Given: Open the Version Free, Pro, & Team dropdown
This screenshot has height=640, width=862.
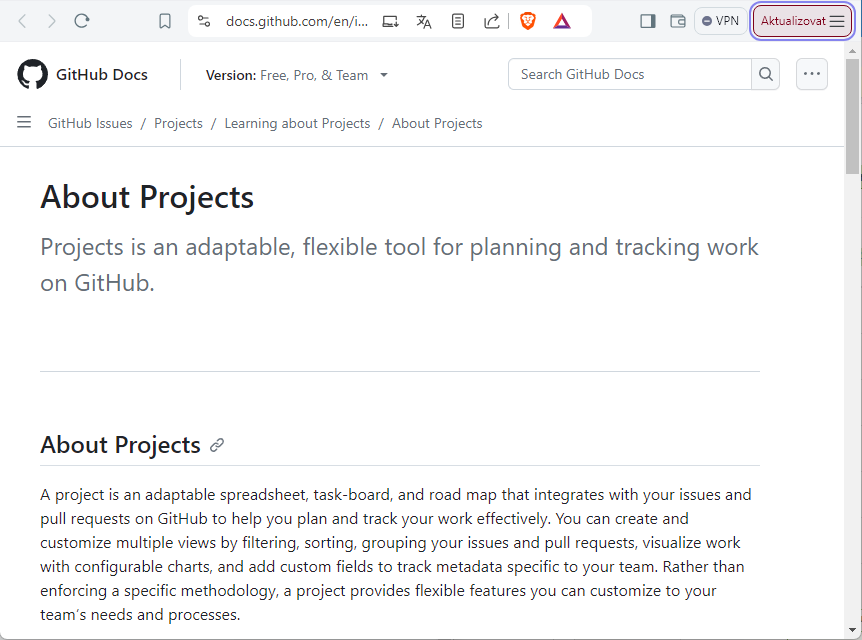Looking at the screenshot, I should (x=296, y=74).
